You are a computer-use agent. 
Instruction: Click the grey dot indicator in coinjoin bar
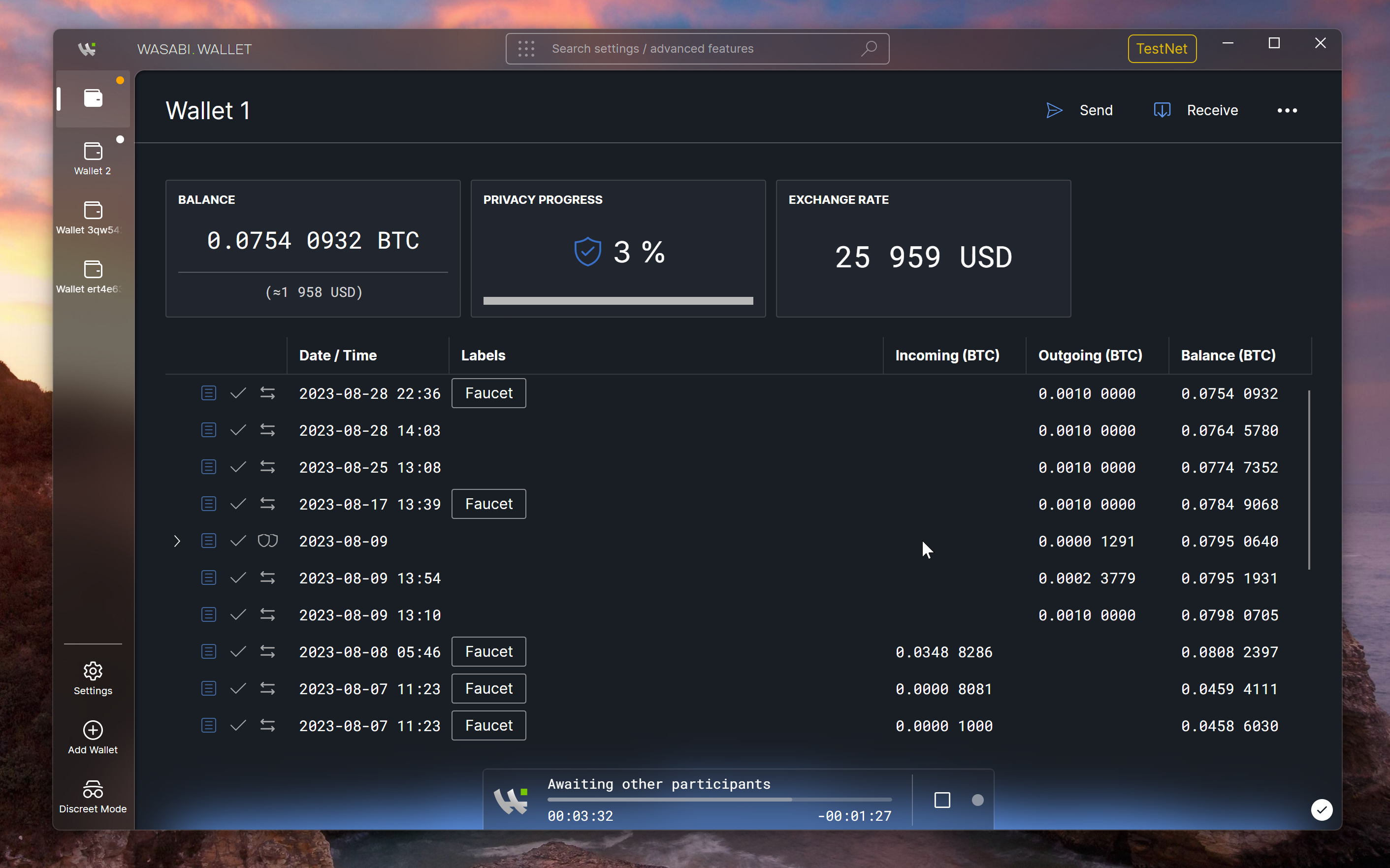(977, 800)
